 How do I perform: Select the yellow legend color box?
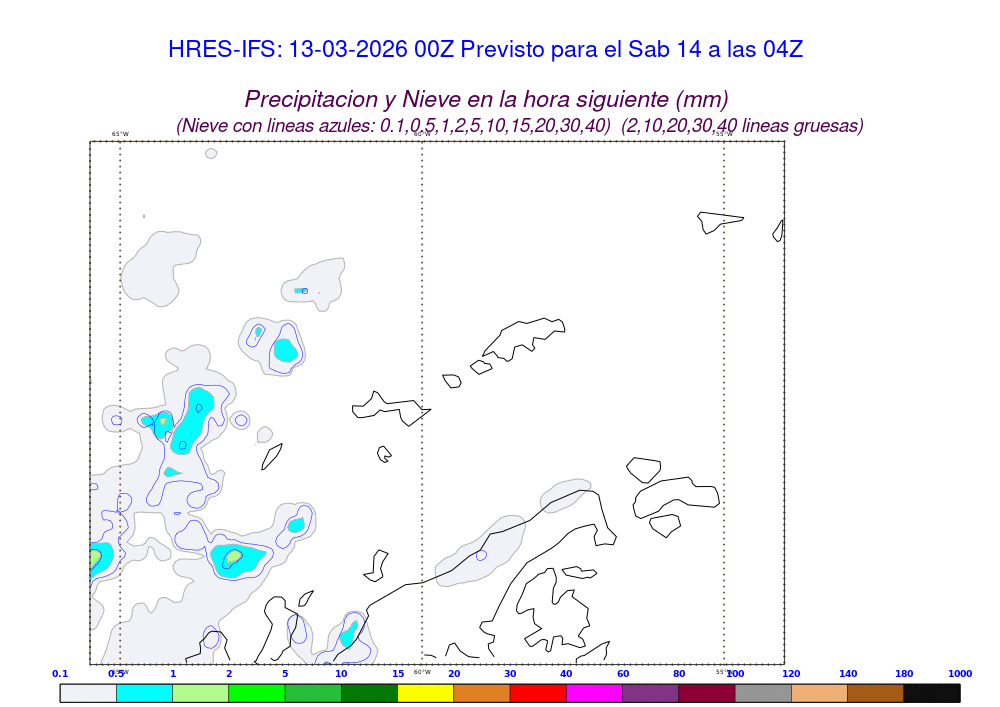[425, 692]
